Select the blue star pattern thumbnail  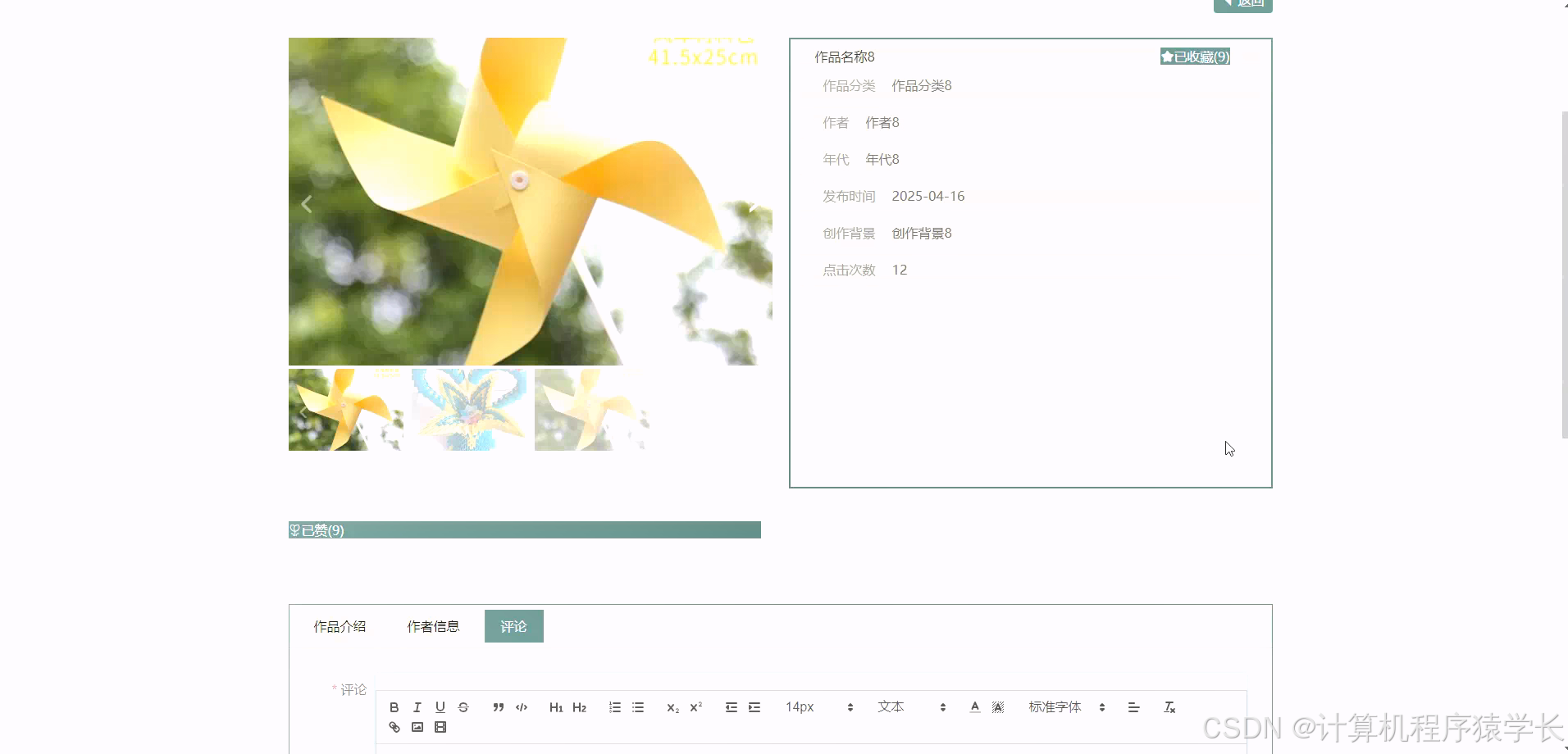pos(469,410)
